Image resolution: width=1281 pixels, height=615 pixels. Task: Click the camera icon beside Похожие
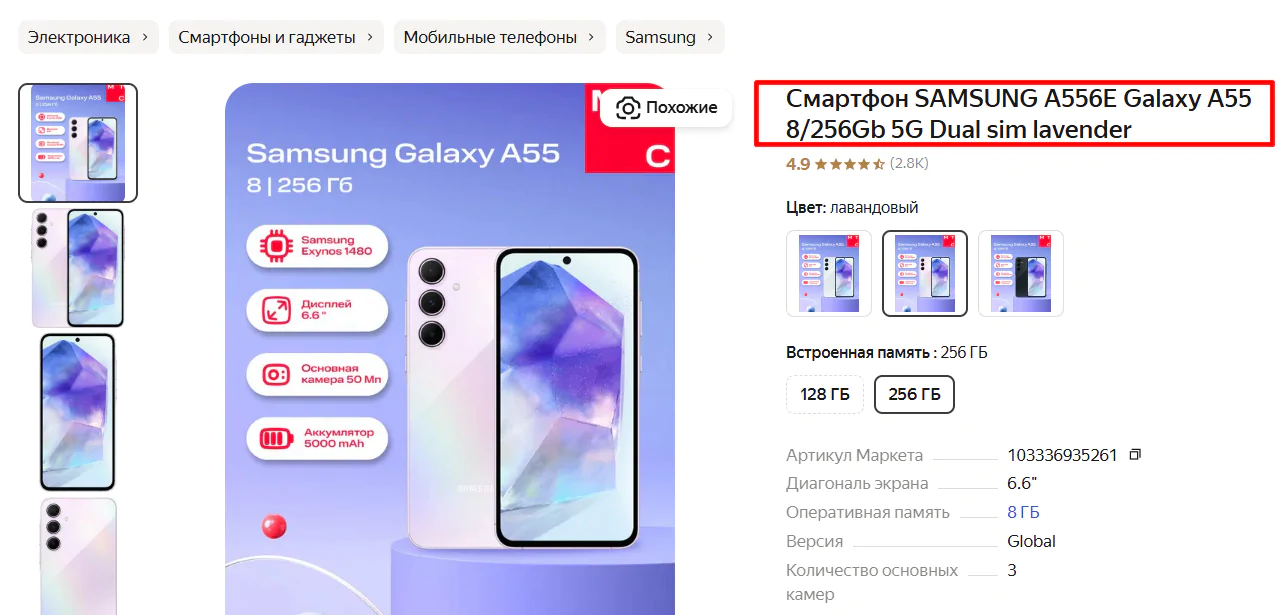[628, 107]
